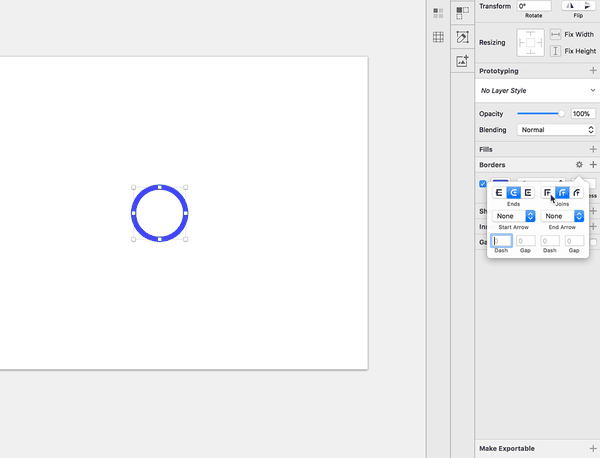Click the resizing pin-to-edge constraint box
Image resolution: width=600 pixels, height=458 pixels.
click(530, 42)
